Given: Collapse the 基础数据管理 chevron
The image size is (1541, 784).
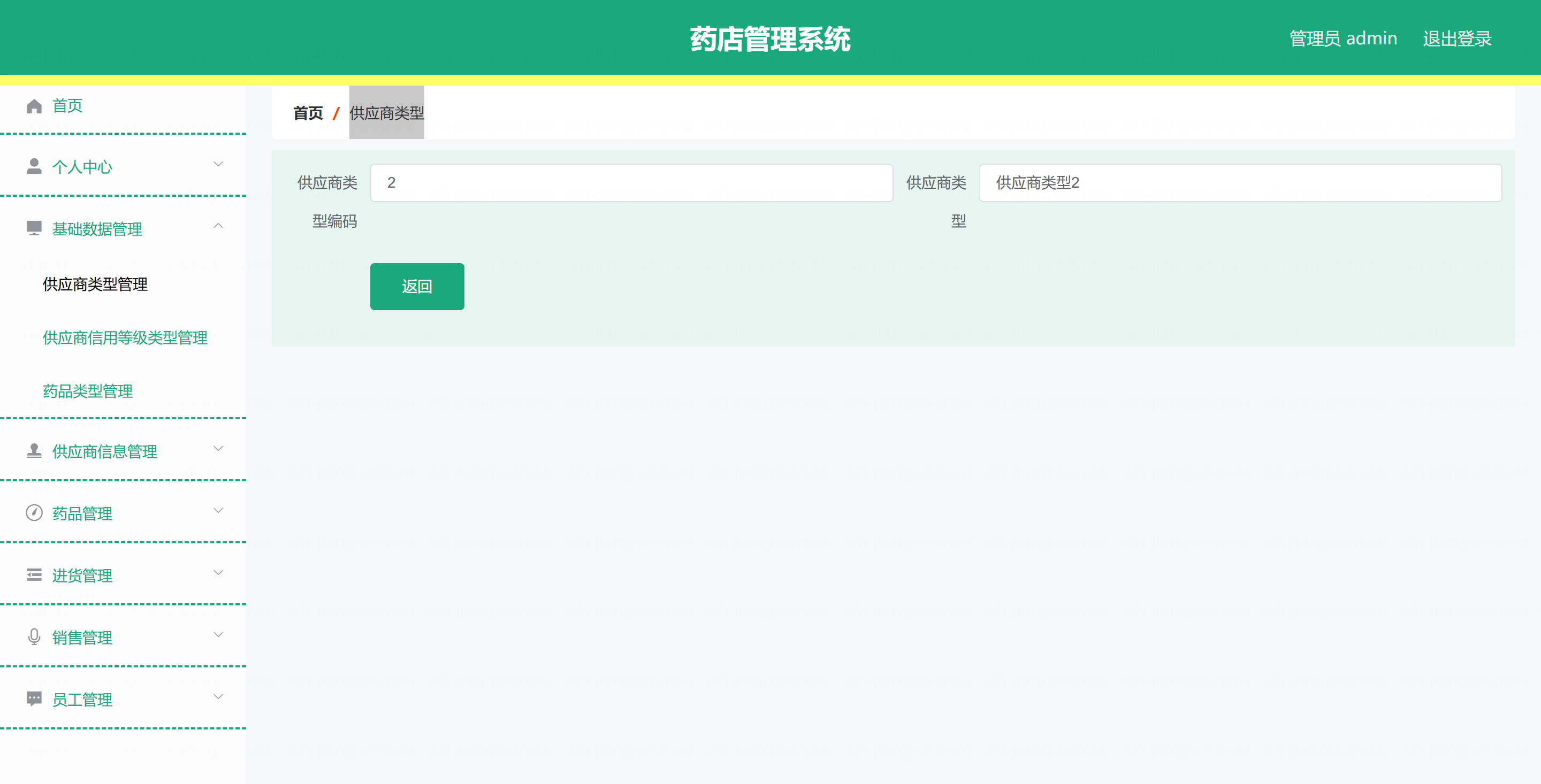Looking at the screenshot, I should click(218, 226).
